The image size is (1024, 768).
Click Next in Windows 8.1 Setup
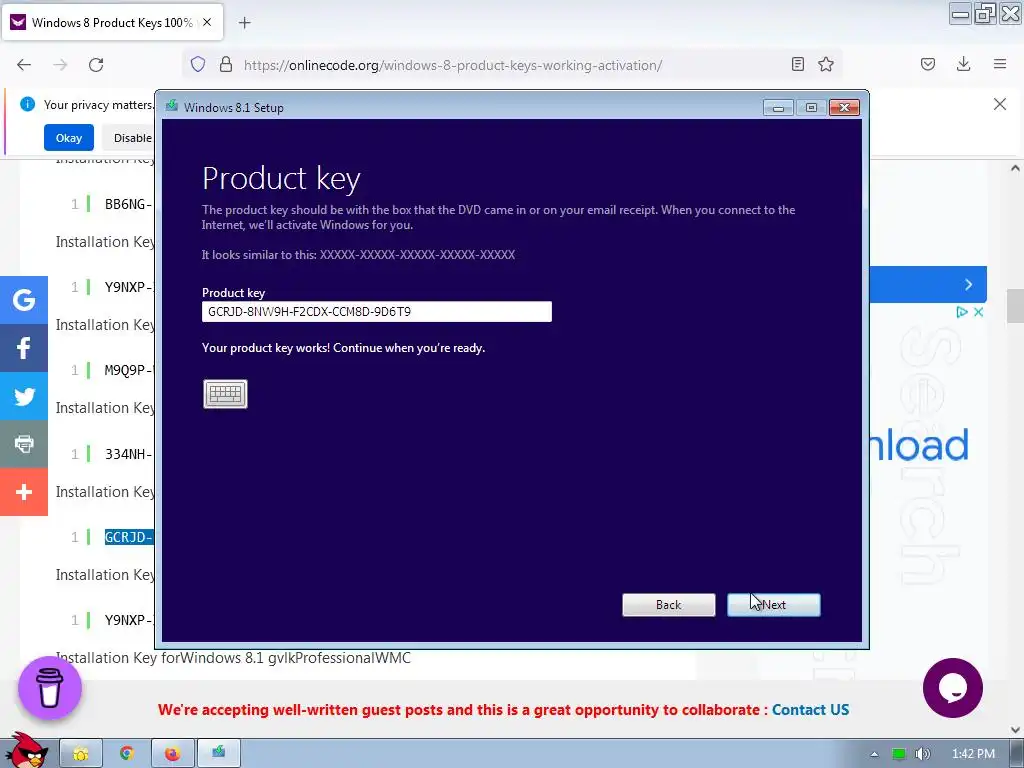[774, 605]
